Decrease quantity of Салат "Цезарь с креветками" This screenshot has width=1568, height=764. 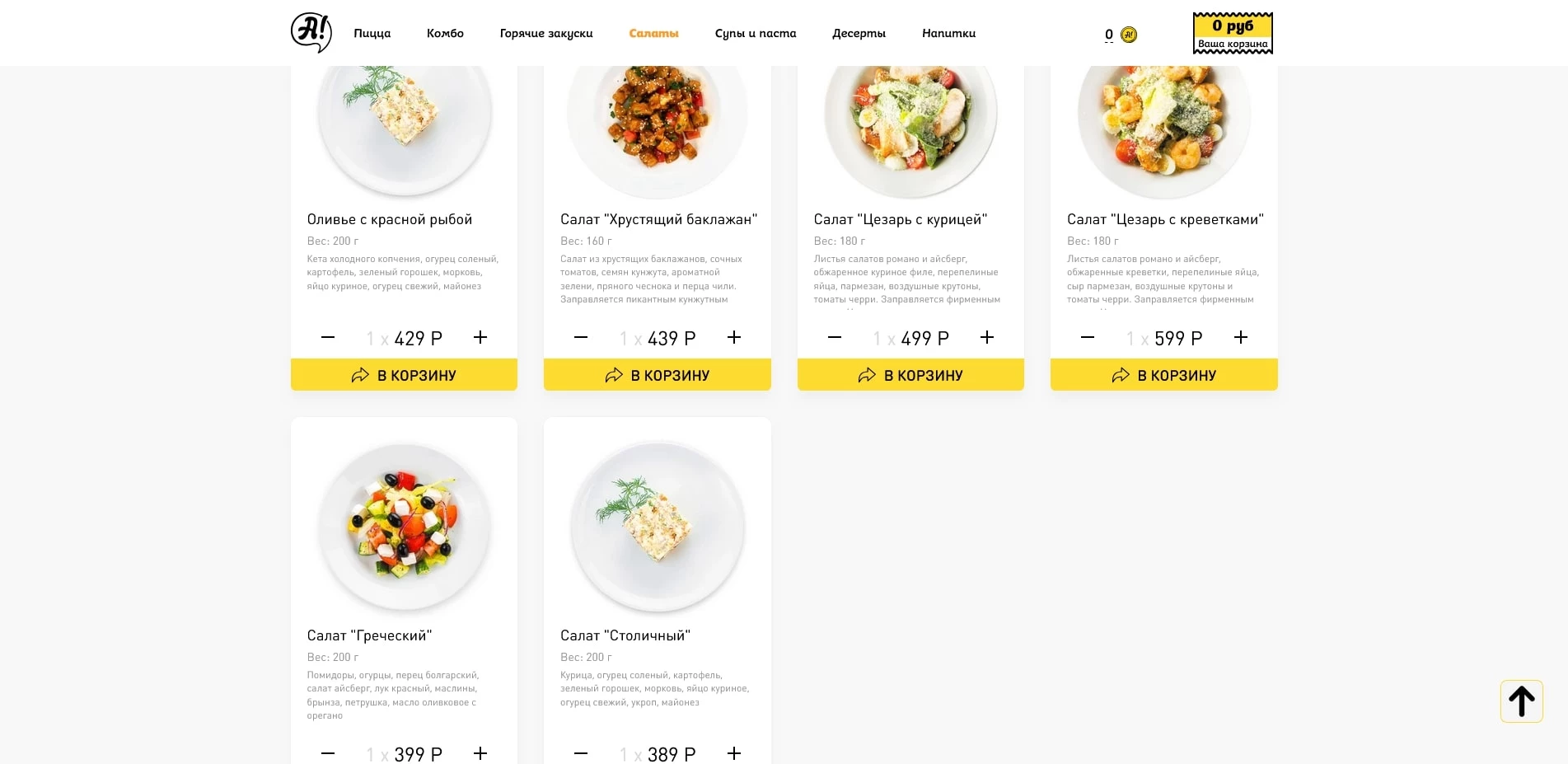click(1088, 338)
